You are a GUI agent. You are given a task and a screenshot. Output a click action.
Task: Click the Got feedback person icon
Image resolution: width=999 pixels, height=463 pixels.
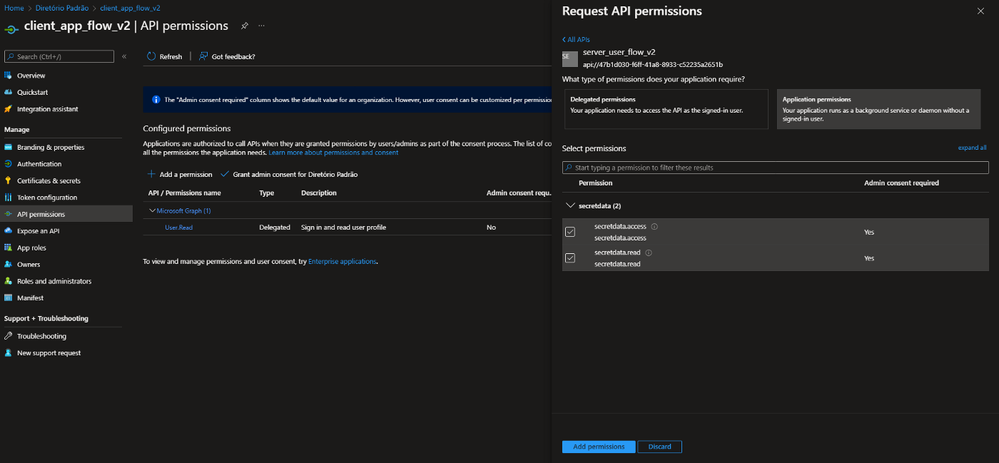[203, 57]
